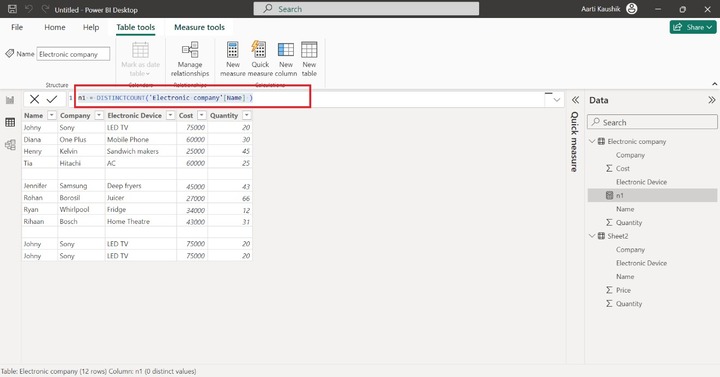Collapse the Sheet2 table tree
Screen dimensions: 720x377
[x=592, y=236]
